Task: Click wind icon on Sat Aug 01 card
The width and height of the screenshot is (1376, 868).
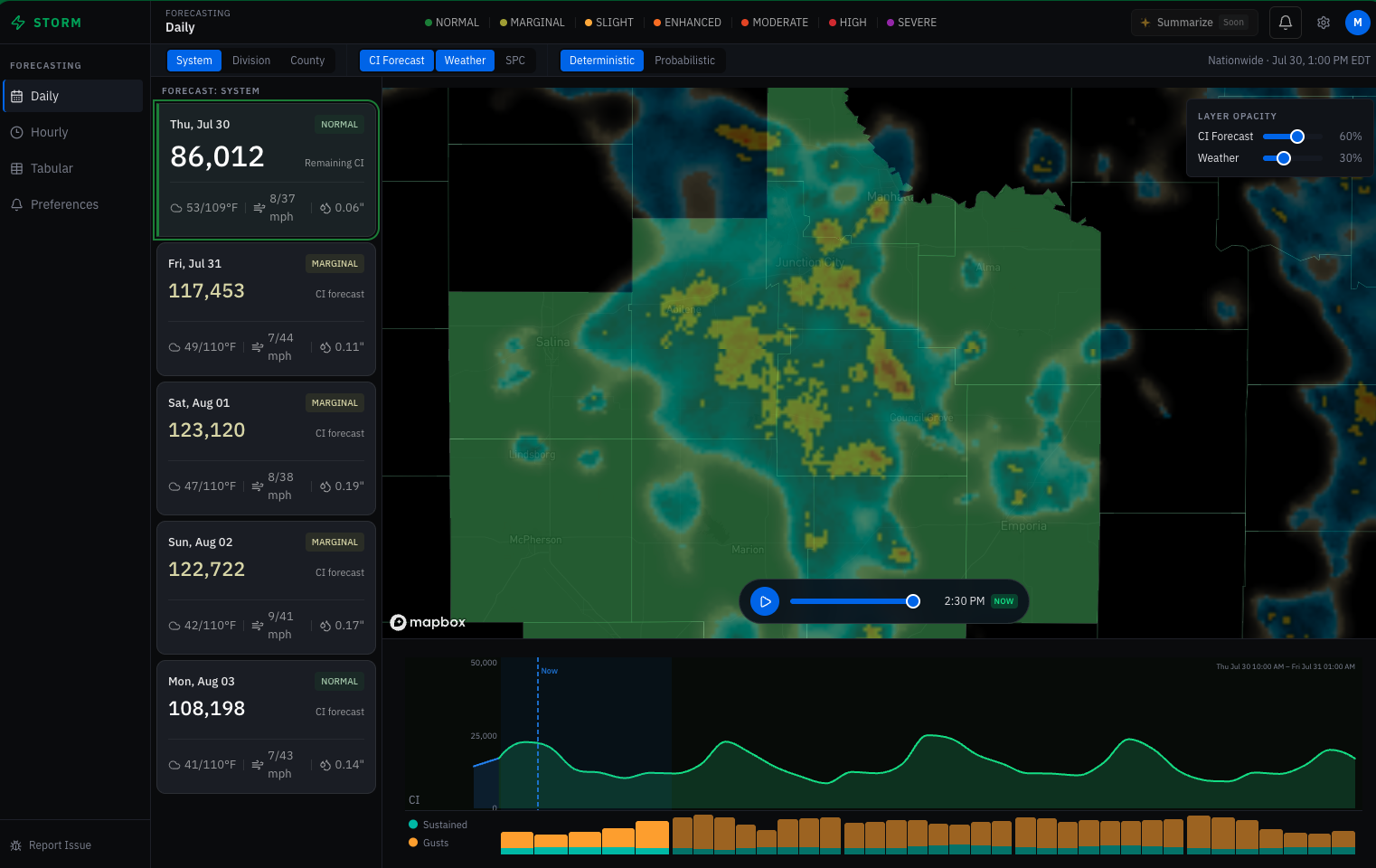Action: click(258, 486)
